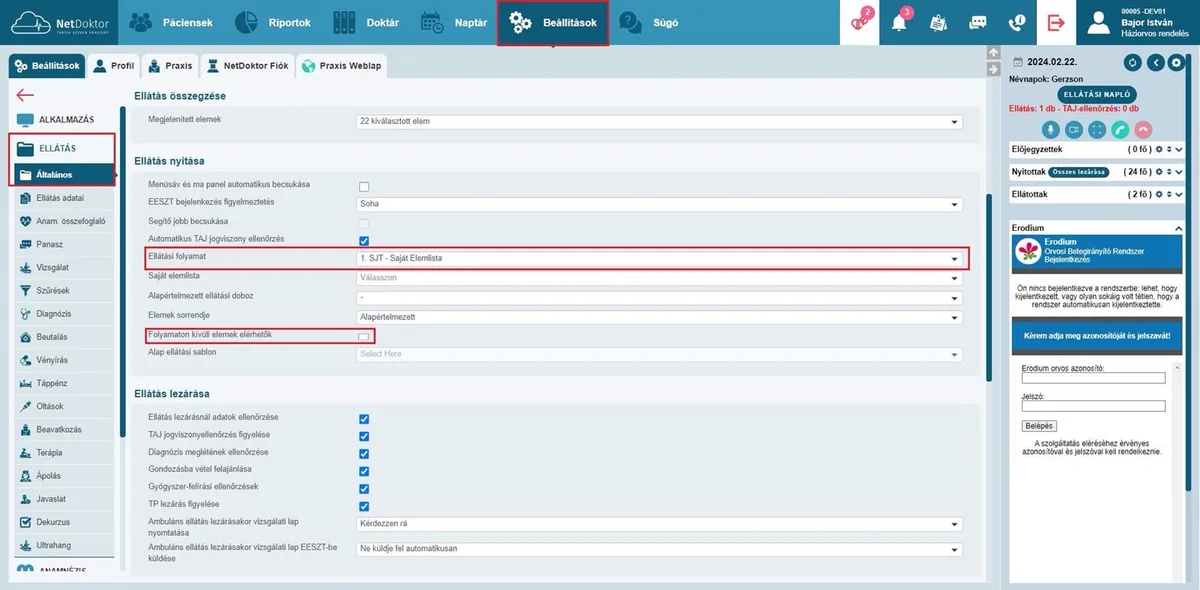Open the Doktár menu

click(x=365, y=22)
